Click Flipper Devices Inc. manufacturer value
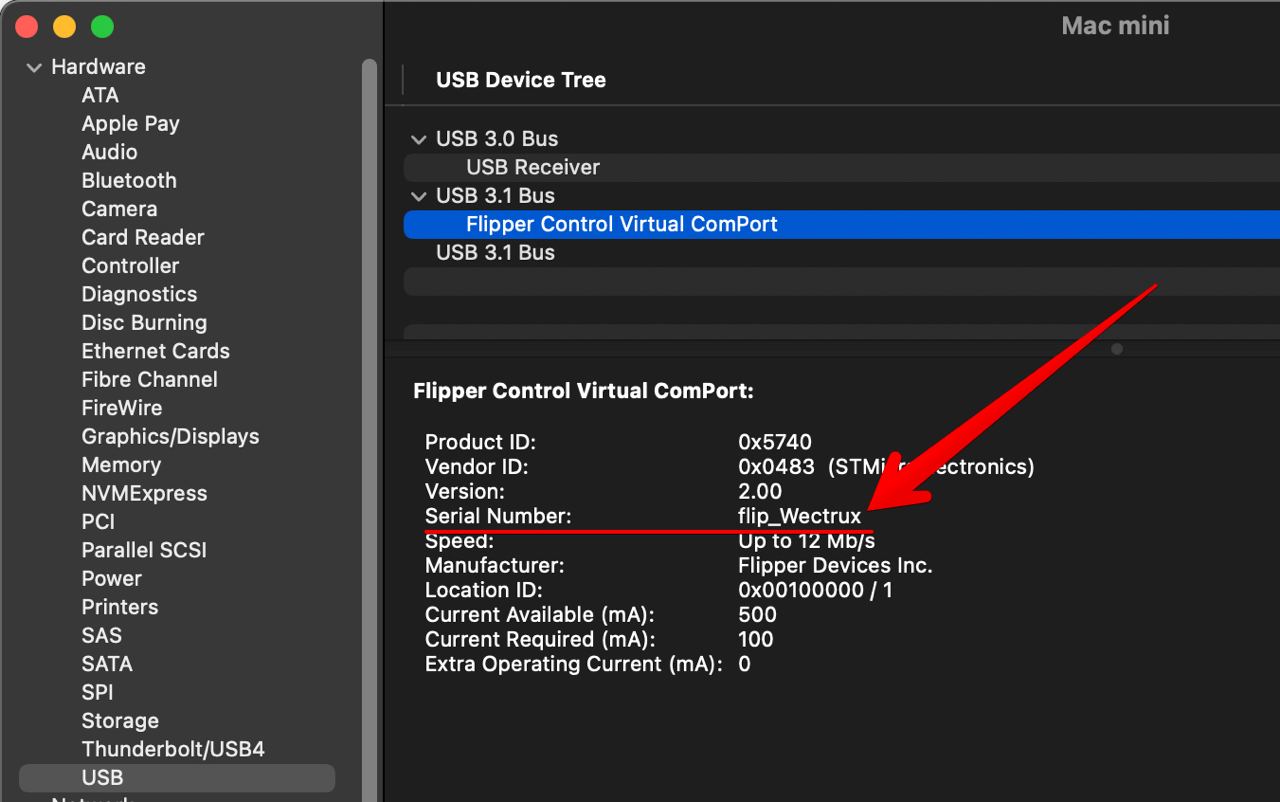This screenshot has height=802, width=1280. coord(835,566)
